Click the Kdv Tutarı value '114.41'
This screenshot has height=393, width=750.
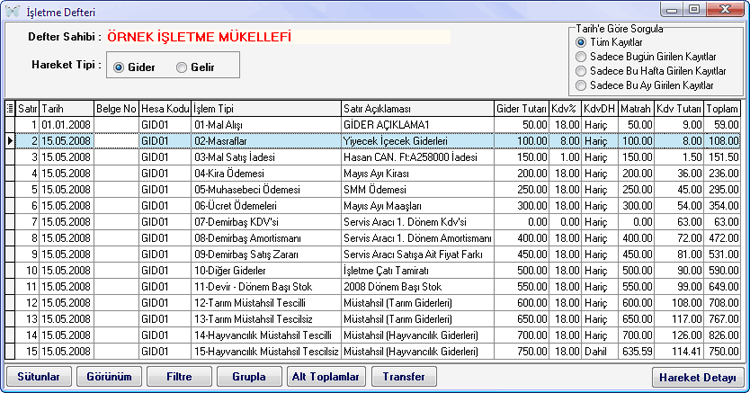click(679, 351)
